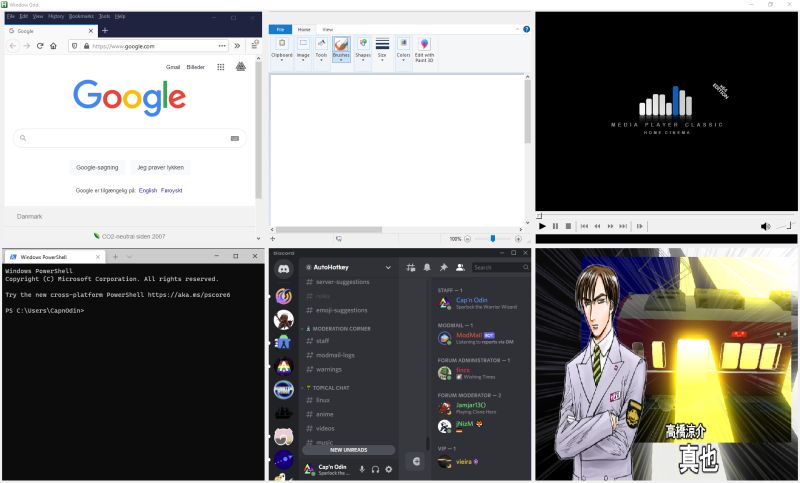Open the PowerShell tab dropdown arrow

pyautogui.click(x=129, y=257)
